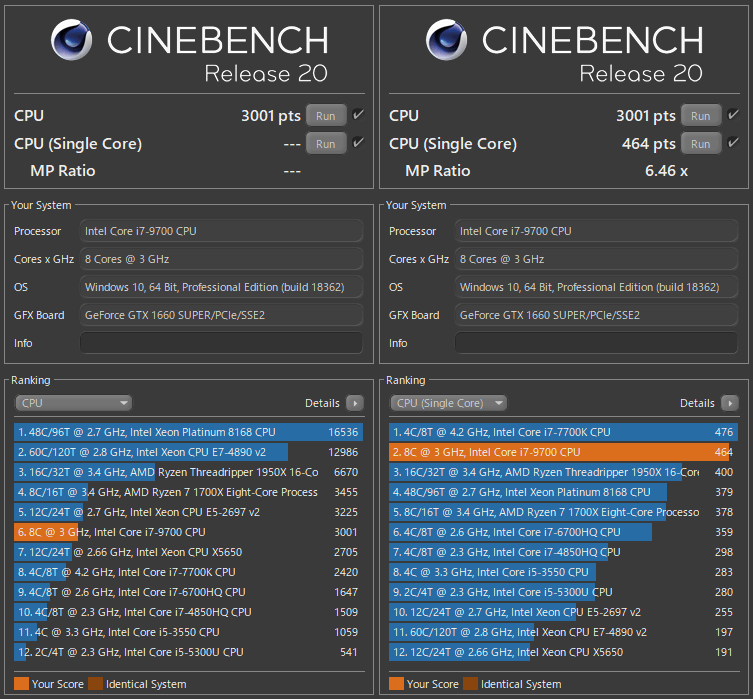Select i7-6700HQ row scoring 1647
753x699 pixels.
click(188, 592)
